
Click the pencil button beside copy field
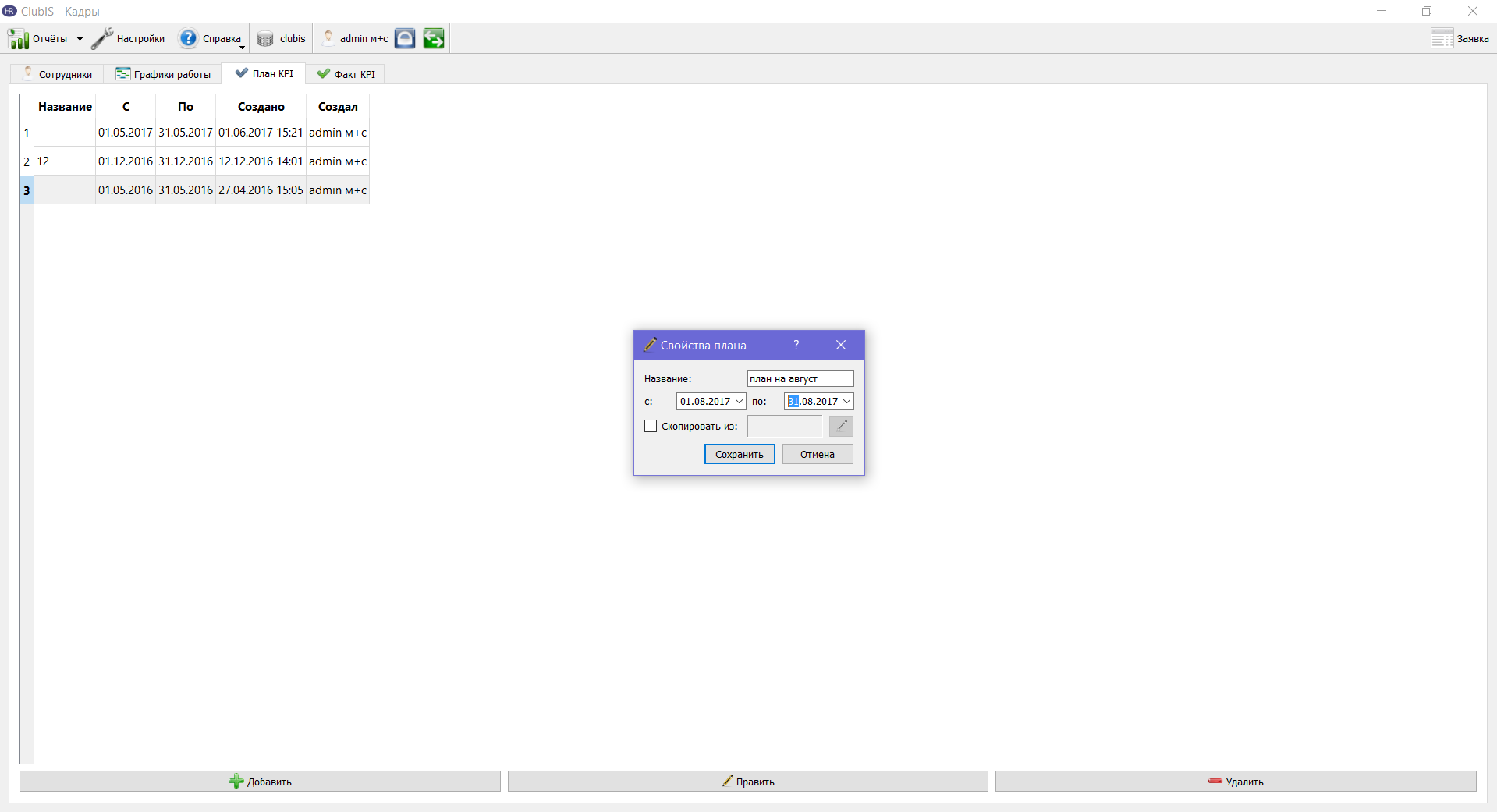coord(841,426)
